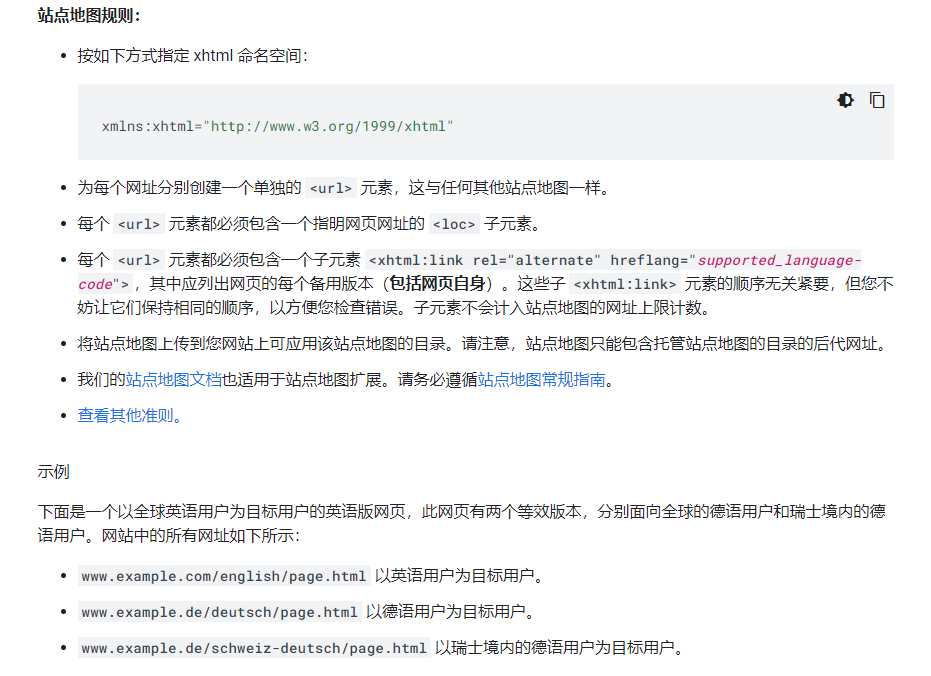Viewport: 931px width, 676px height.
Task: Follow the 查看其他准则 link
Action: pos(129,416)
